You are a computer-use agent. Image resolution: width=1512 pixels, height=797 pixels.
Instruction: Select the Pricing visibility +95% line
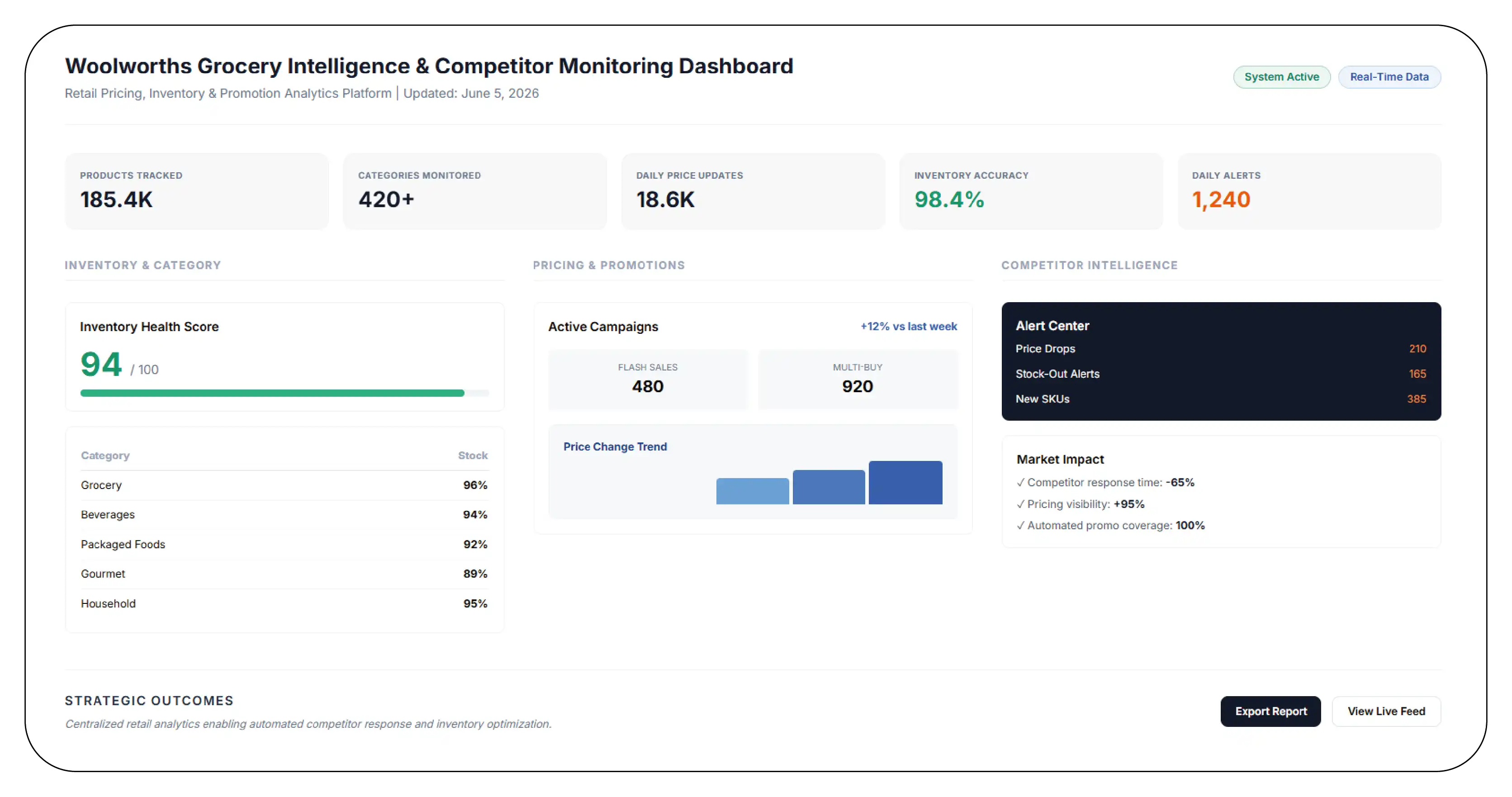(1081, 504)
